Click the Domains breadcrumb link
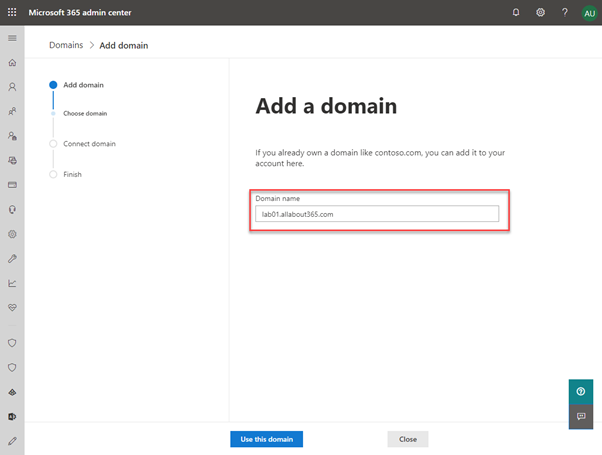Screen dimensions: 602x455 pos(66,45)
